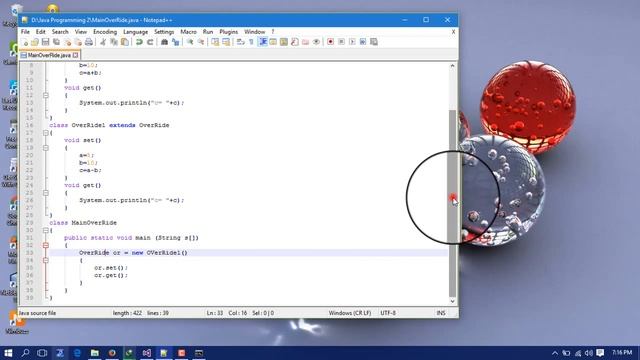Open Find with the binoculars icon

tap(164, 42)
